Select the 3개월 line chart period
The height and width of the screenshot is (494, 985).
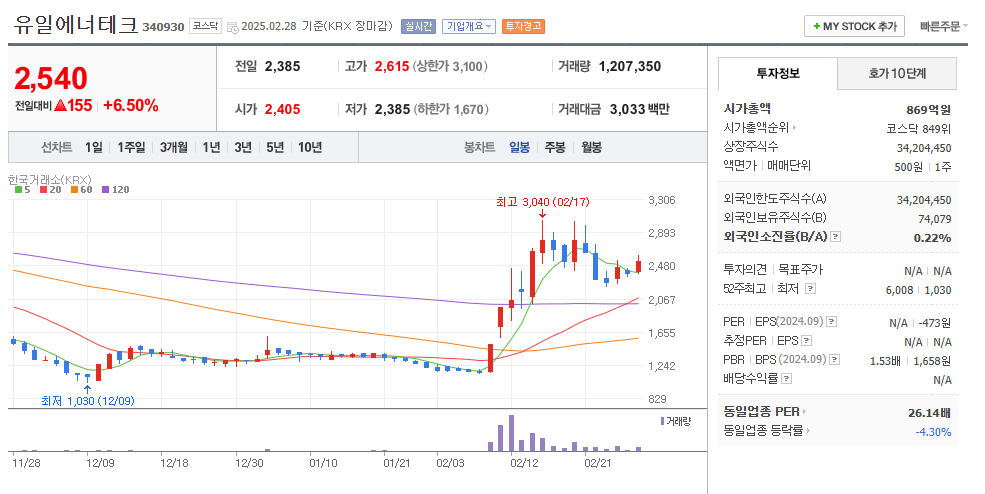pos(173,147)
